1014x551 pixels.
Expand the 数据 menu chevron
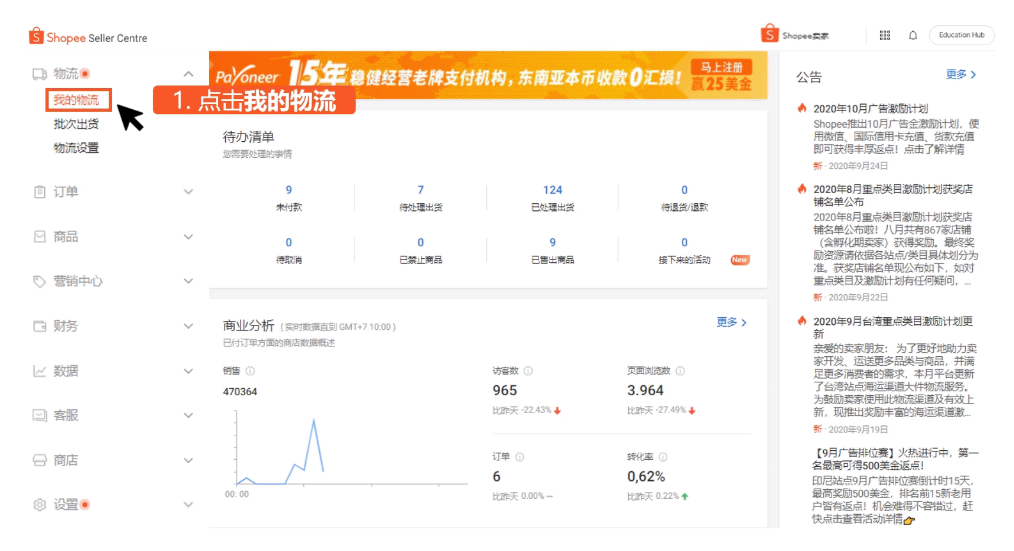(x=188, y=371)
